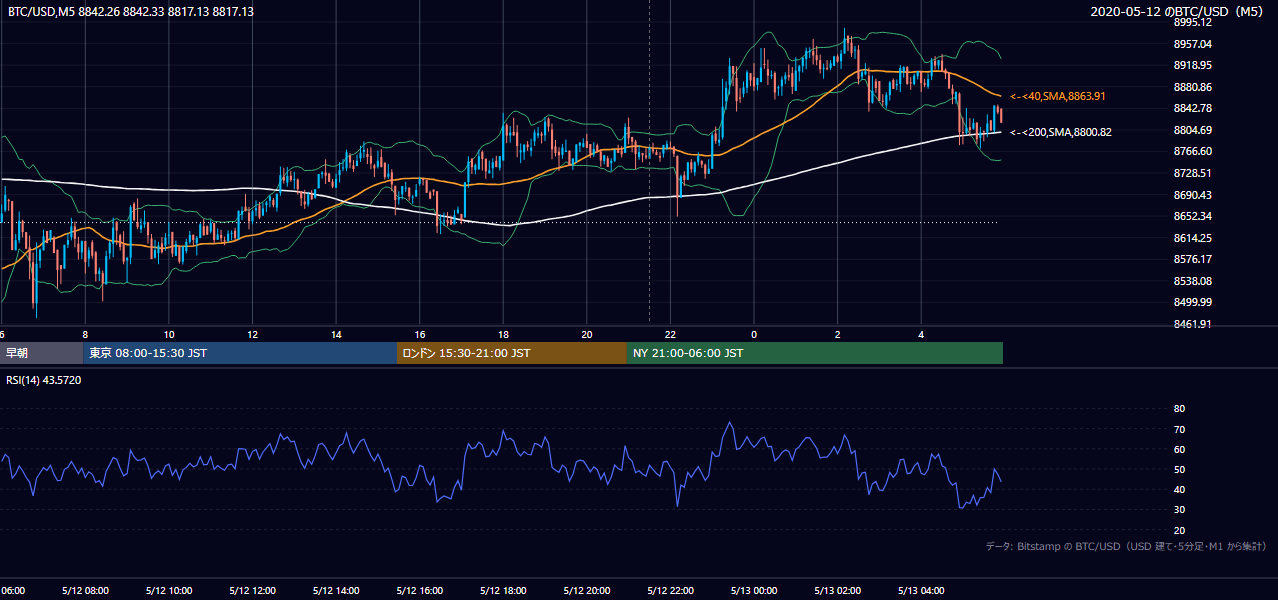Click the Bitstamp data source note
1278x600 pixels.
(x=1126, y=547)
